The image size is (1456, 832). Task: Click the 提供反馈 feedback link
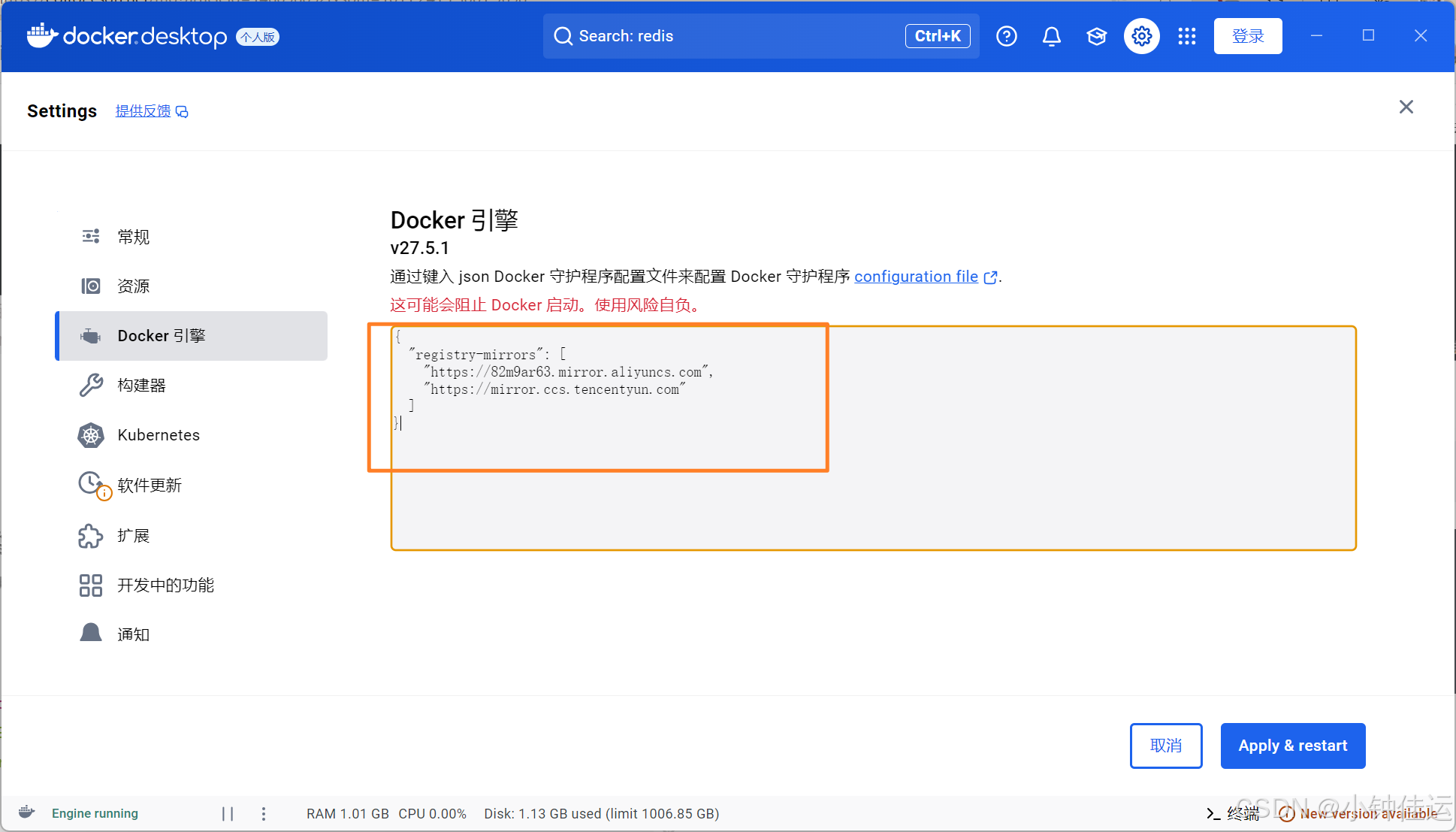coord(143,111)
